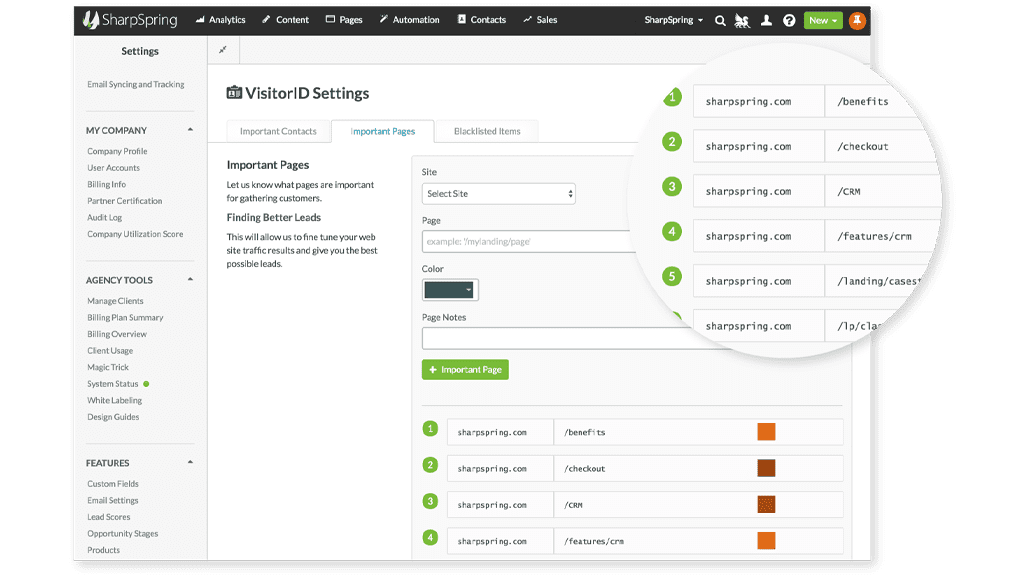Click the /benefits row color swatch
This screenshot has width=1024, height=576.
[766, 432]
